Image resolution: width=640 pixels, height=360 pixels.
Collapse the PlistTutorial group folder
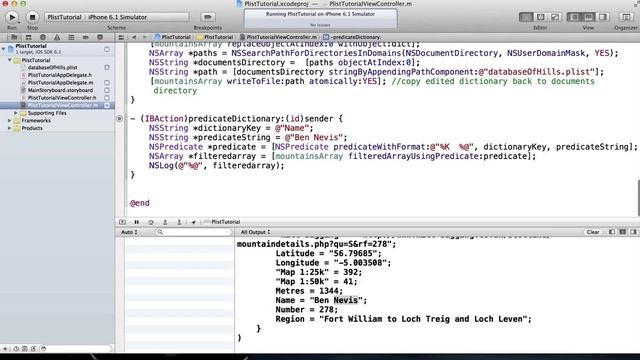point(10,60)
